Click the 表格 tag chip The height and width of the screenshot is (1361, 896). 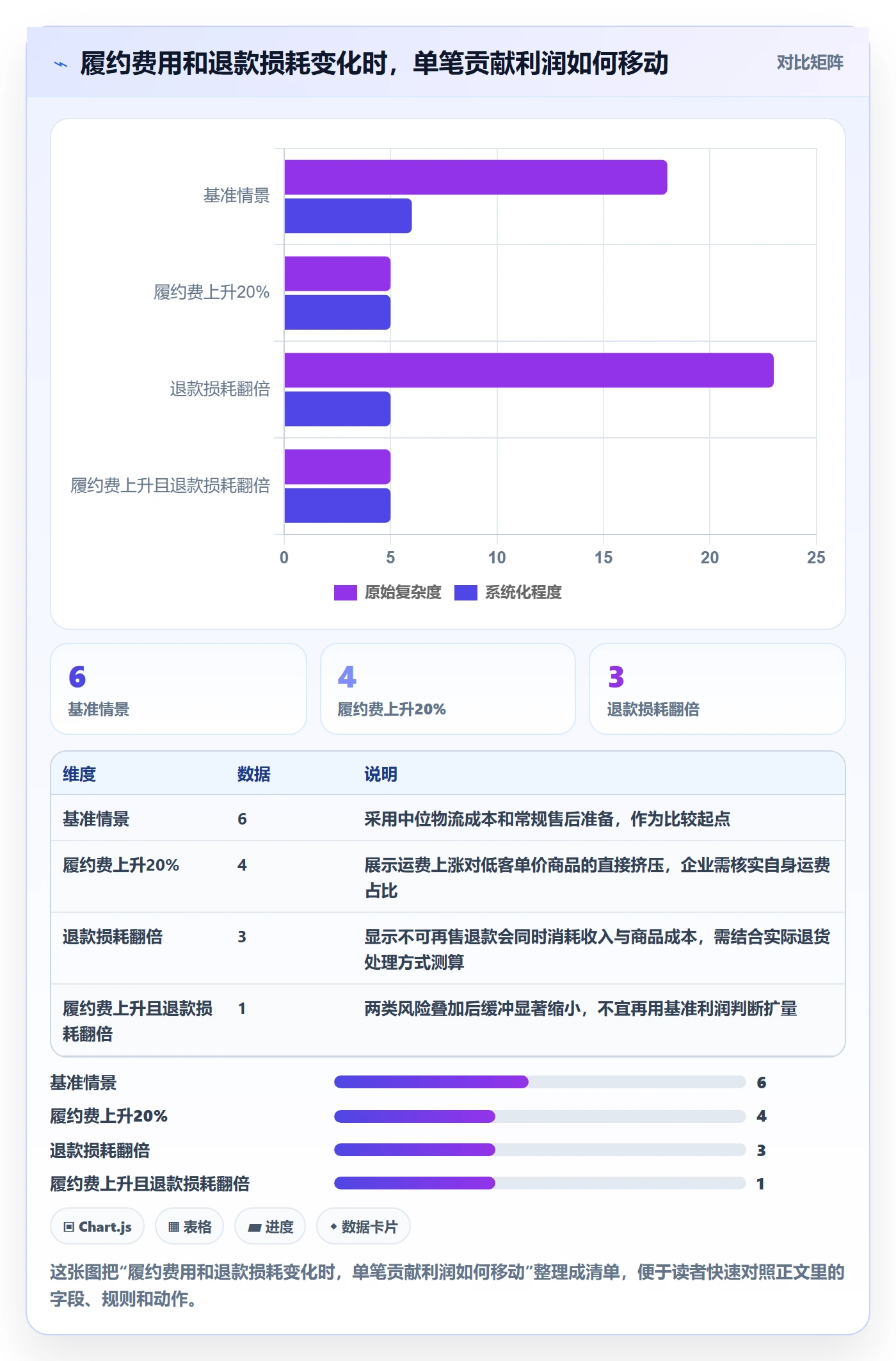tap(189, 1227)
